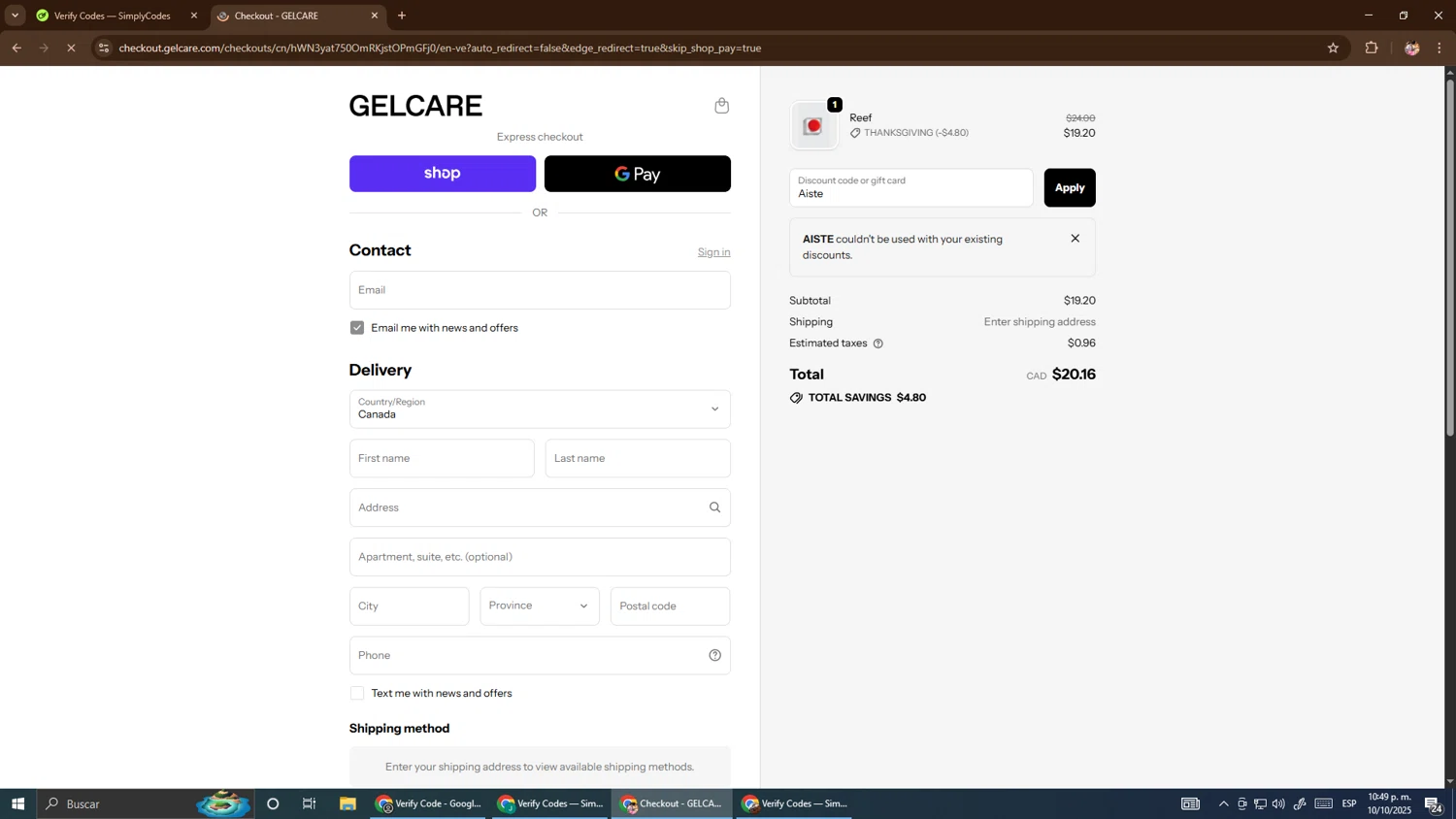Click the THANKSGIVING discount tag icon
Image resolution: width=1456 pixels, height=819 pixels.
pos(855,133)
